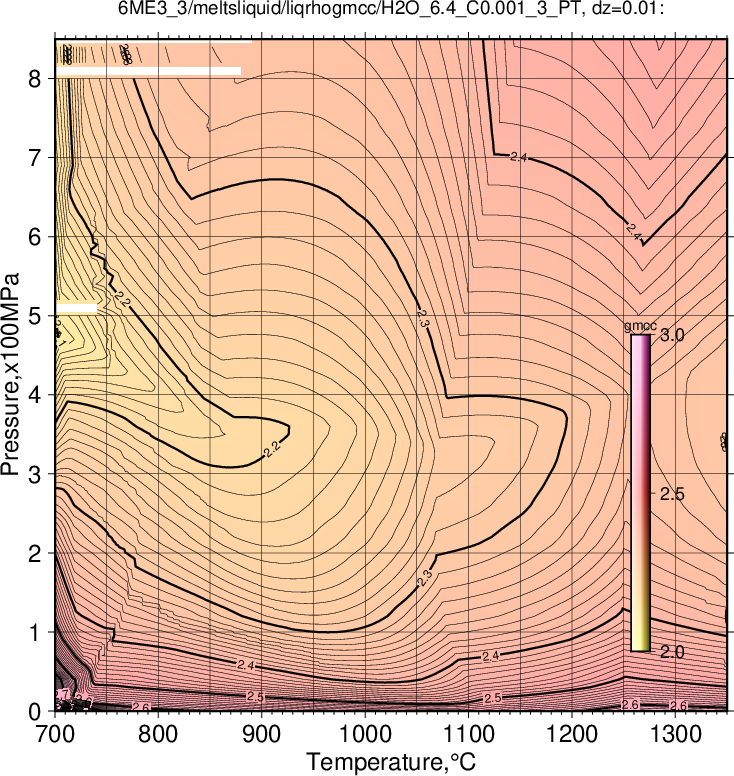Click the Temperature,°C axis label
The image size is (734, 776).
(391, 762)
